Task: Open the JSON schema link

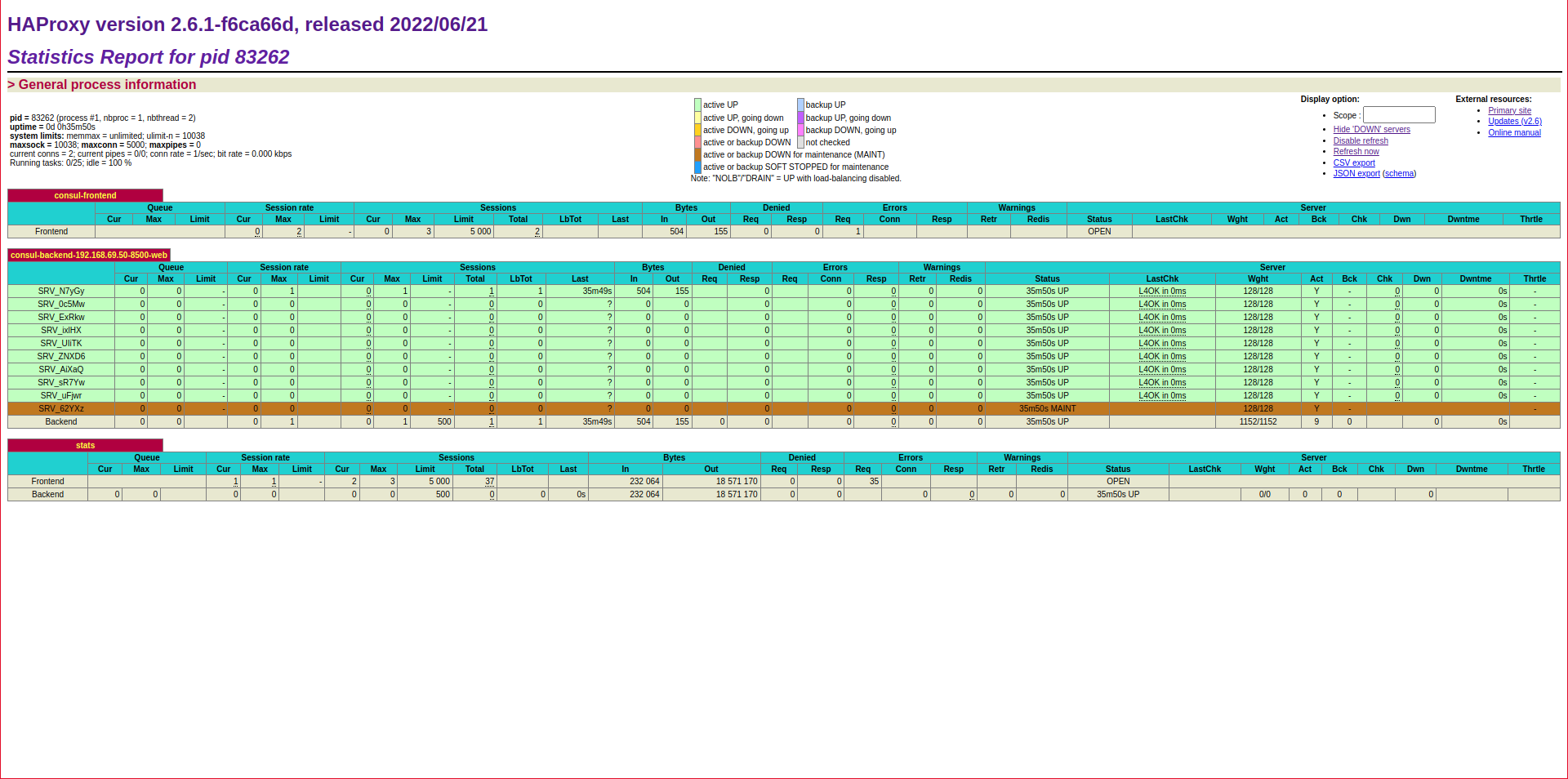Action: 1399,174
